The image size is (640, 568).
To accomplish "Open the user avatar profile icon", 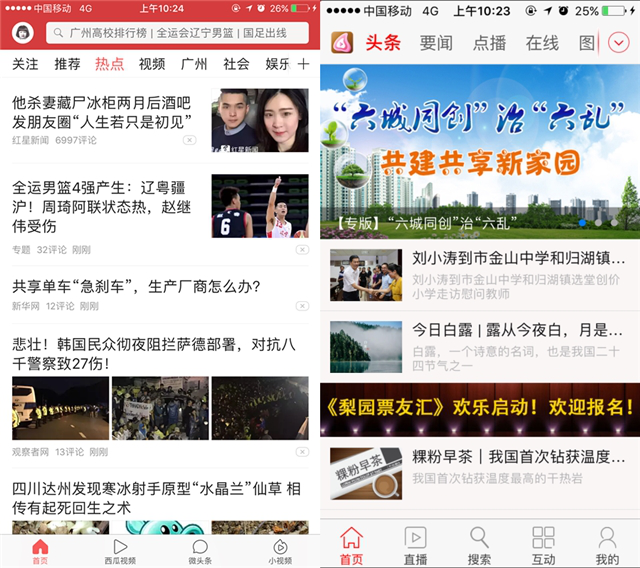I will pyautogui.click(x=20, y=33).
